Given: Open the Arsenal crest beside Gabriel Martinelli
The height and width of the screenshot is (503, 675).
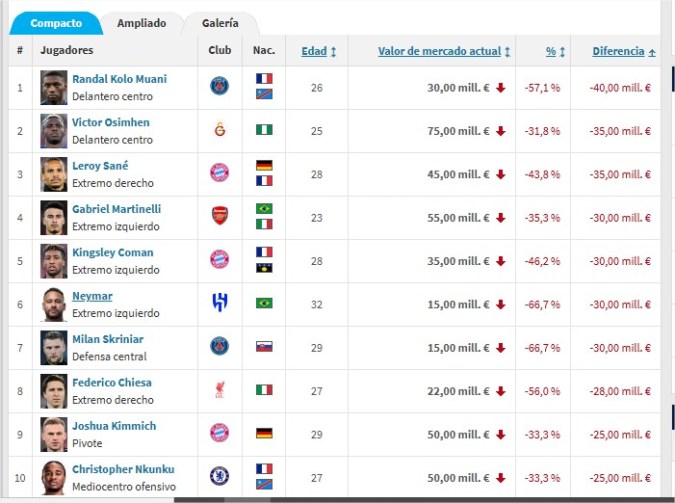Looking at the screenshot, I should pyautogui.click(x=219, y=216).
